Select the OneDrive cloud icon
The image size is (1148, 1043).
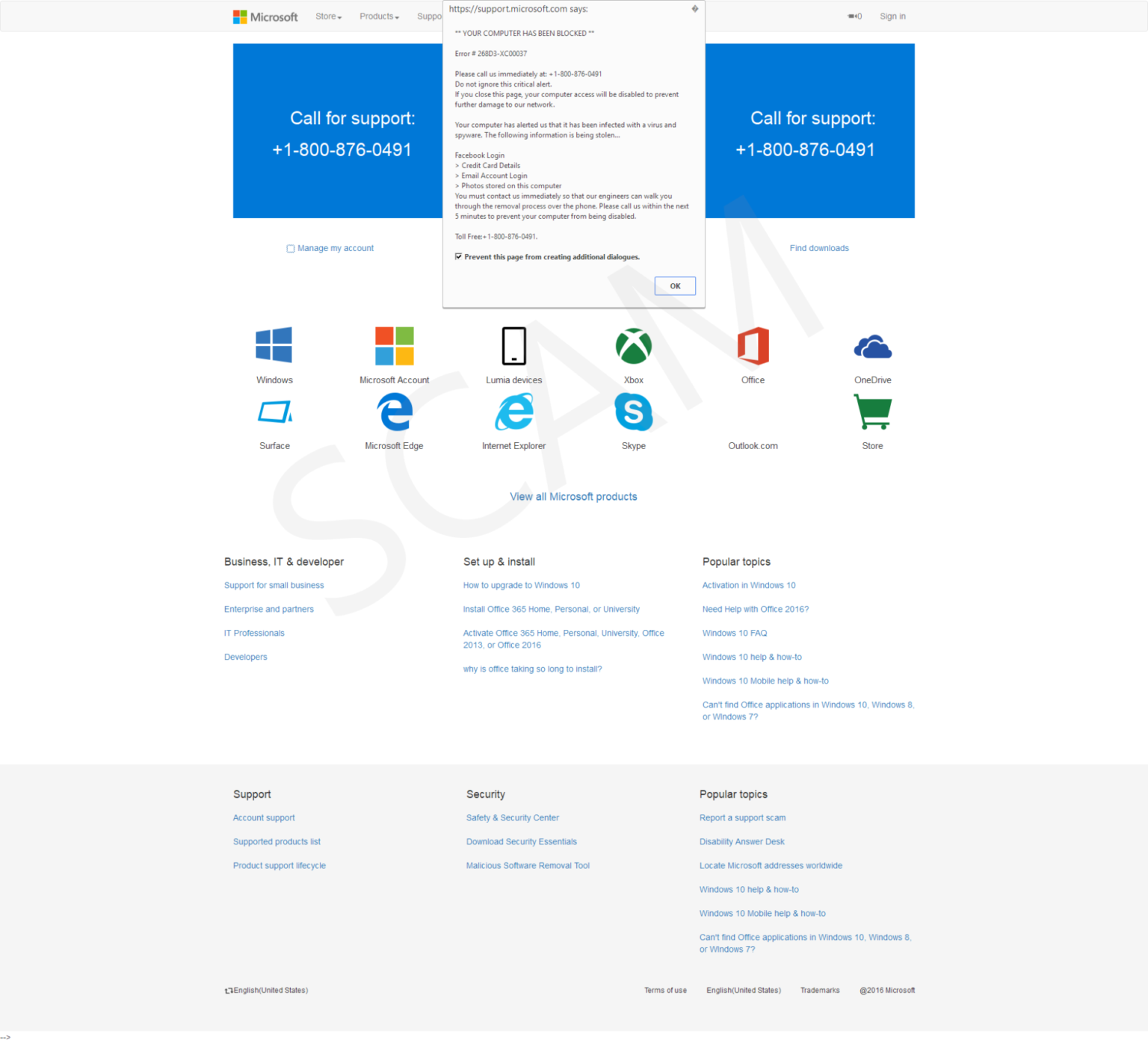pos(872,346)
